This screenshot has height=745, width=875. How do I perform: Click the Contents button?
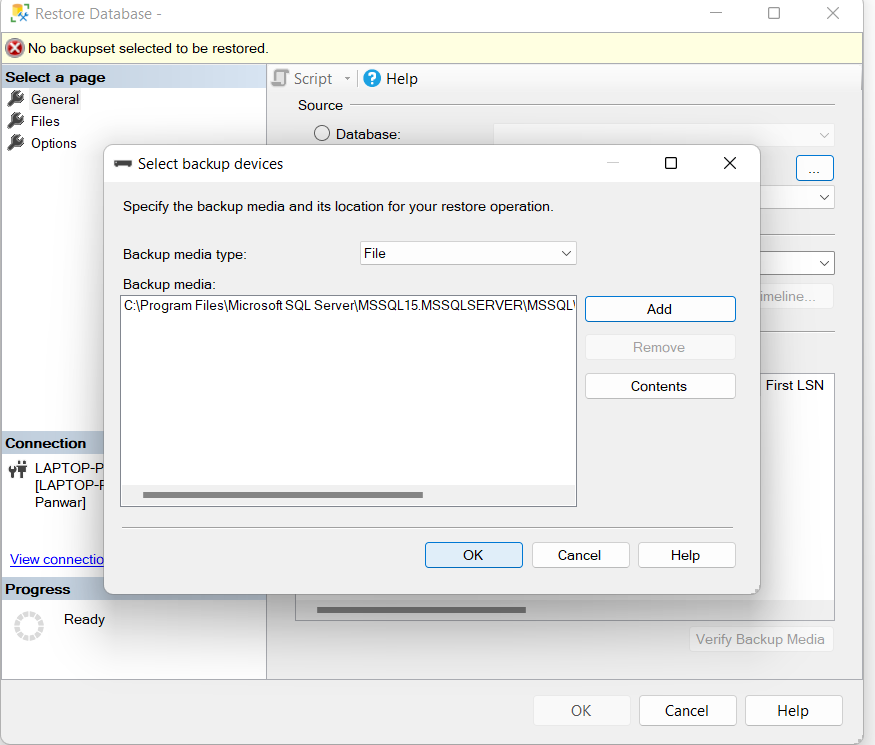659,386
